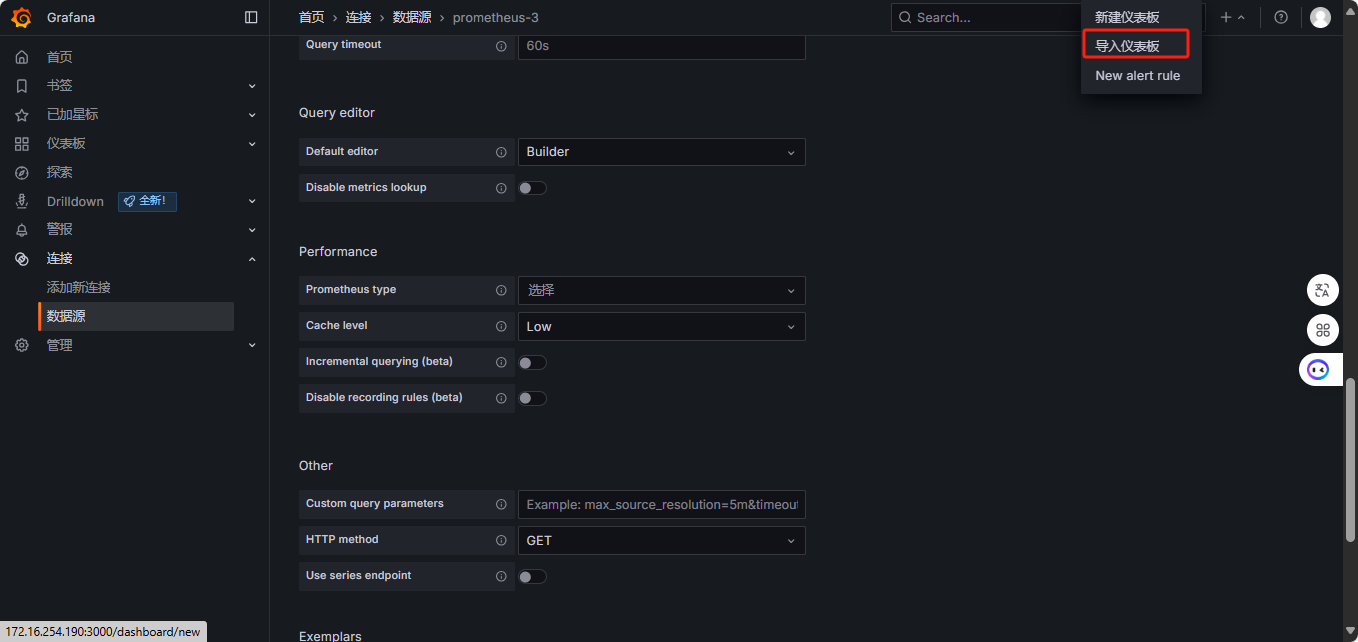Expand 书签 section chevron

click(x=252, y=86)
